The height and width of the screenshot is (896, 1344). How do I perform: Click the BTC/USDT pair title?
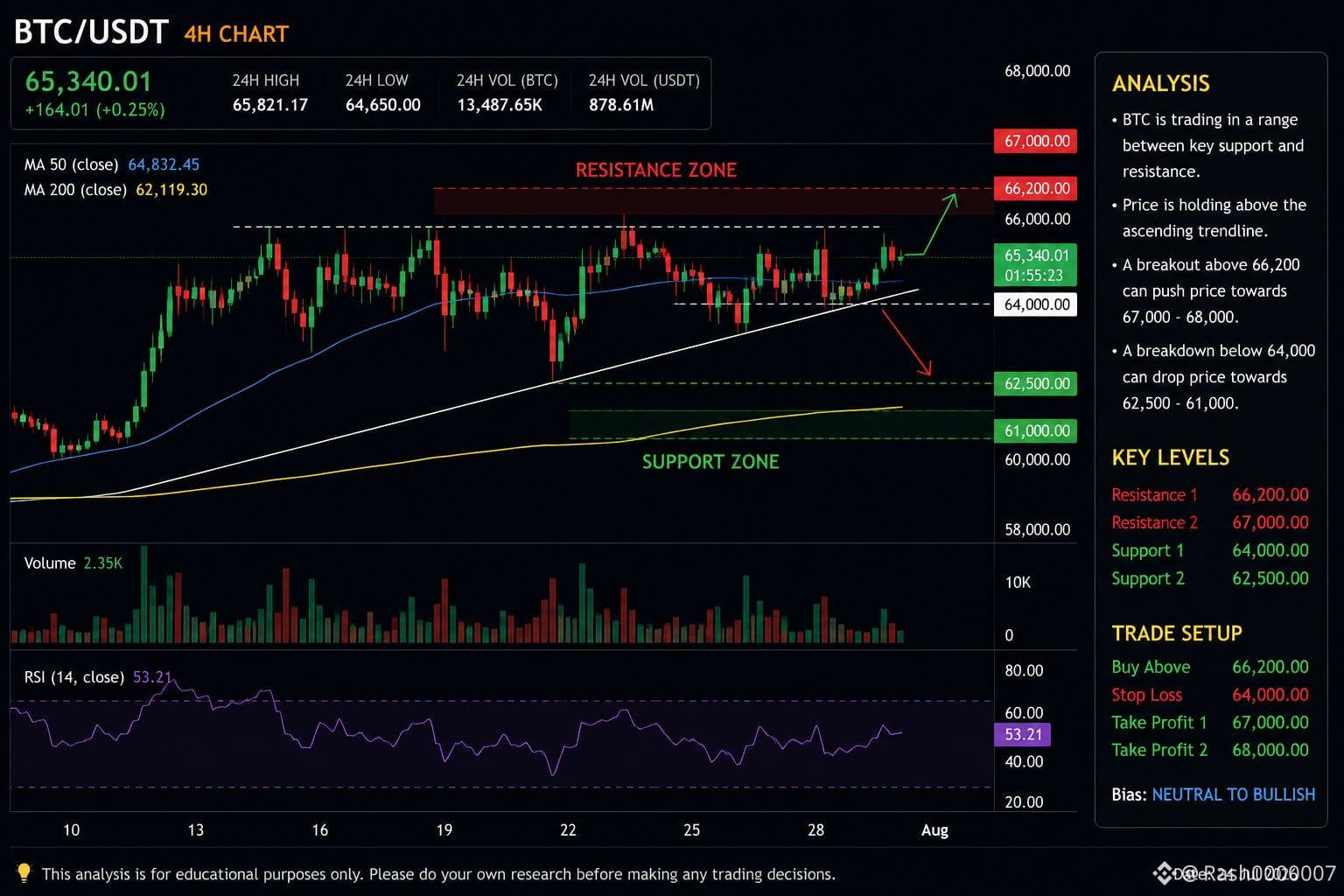pos(91,32)
